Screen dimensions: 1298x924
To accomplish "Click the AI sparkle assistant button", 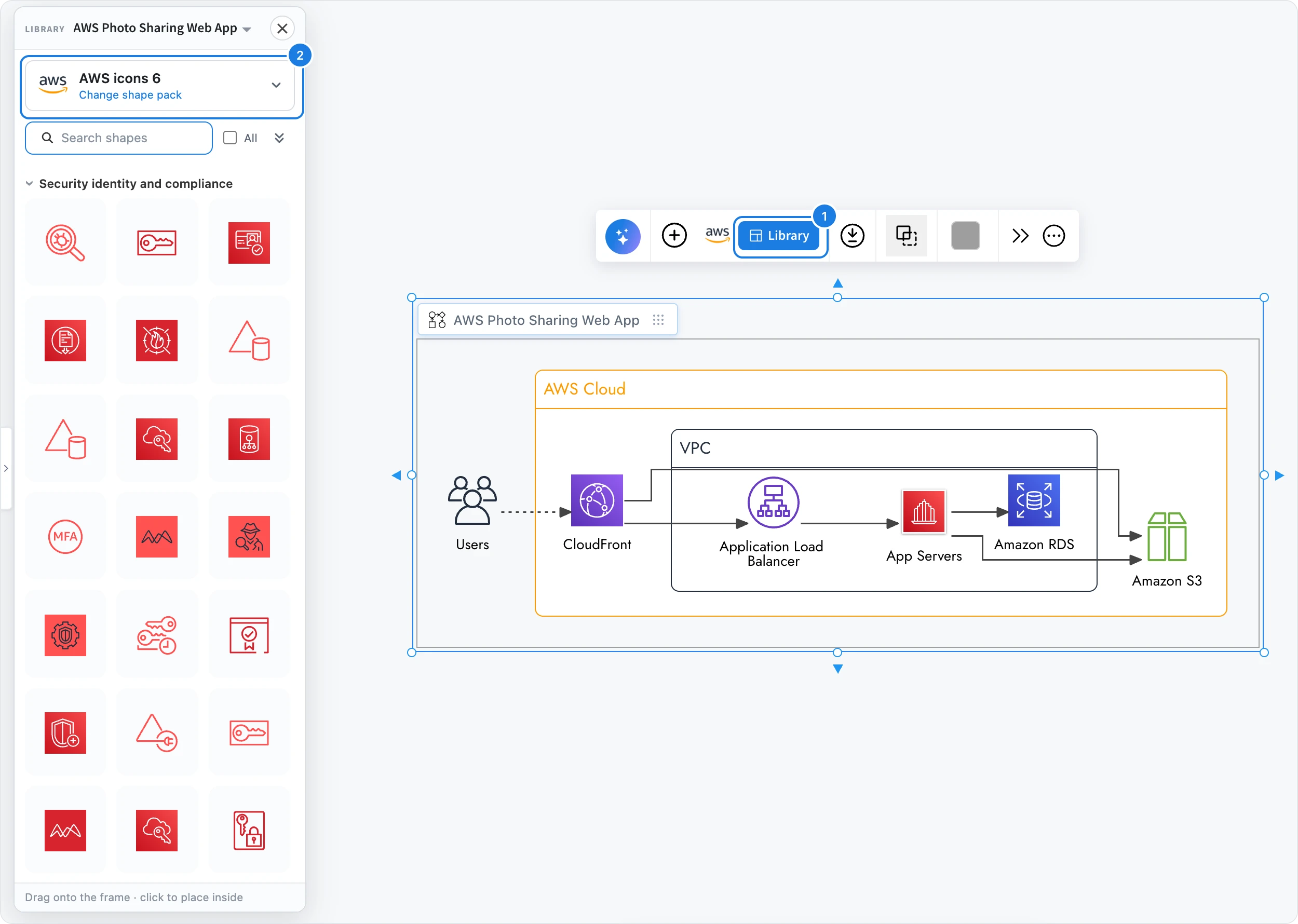I will point(623,236).
